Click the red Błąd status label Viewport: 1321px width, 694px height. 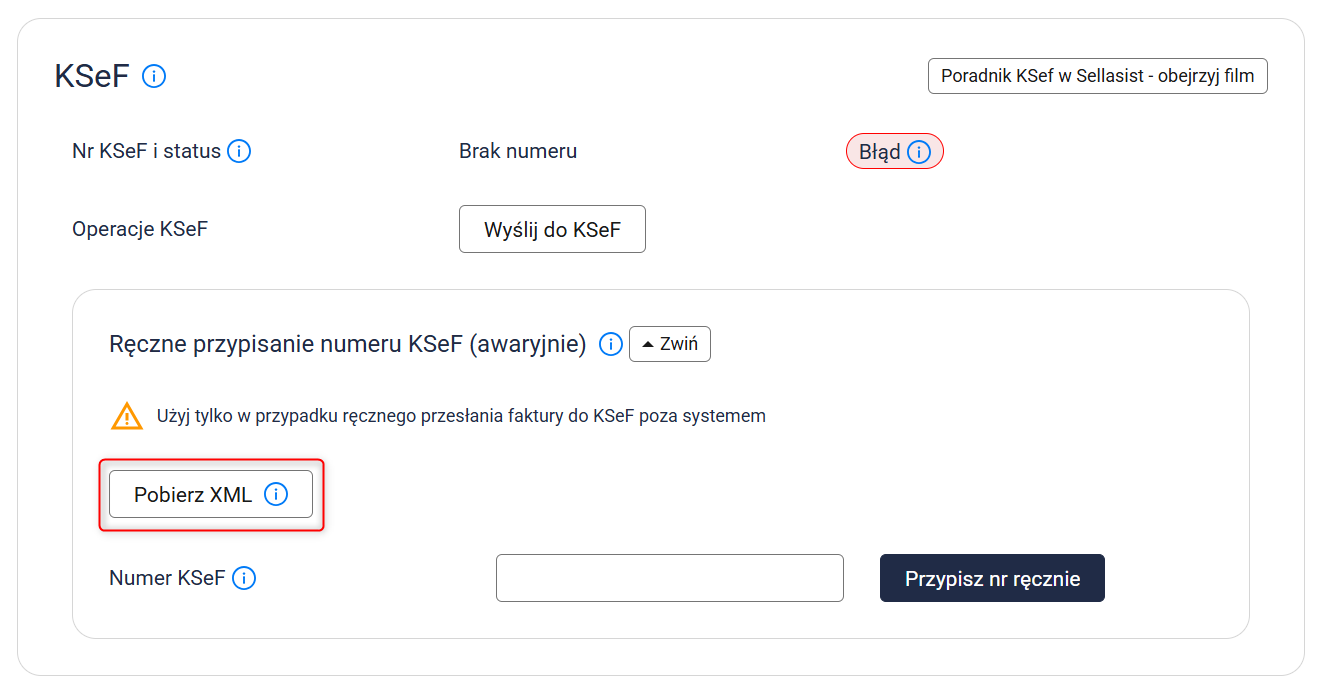tap(879, 152)
